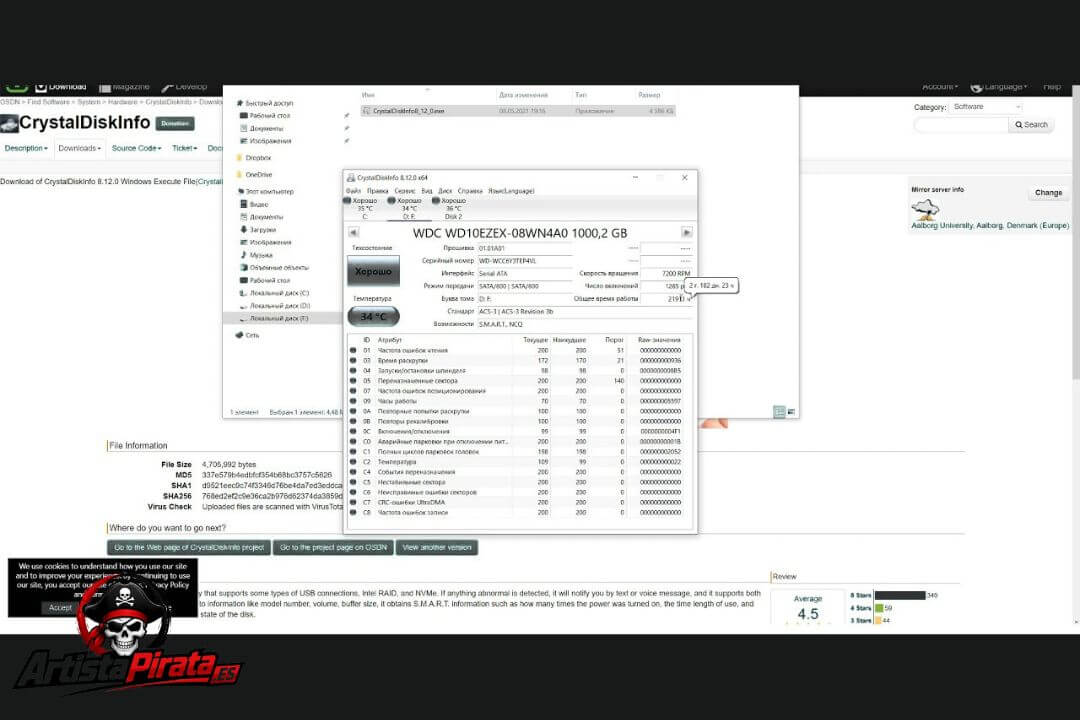The image size is (1080, 720).
Task: Select the Disk 2 tab at 36 °C
Action: 453,208
